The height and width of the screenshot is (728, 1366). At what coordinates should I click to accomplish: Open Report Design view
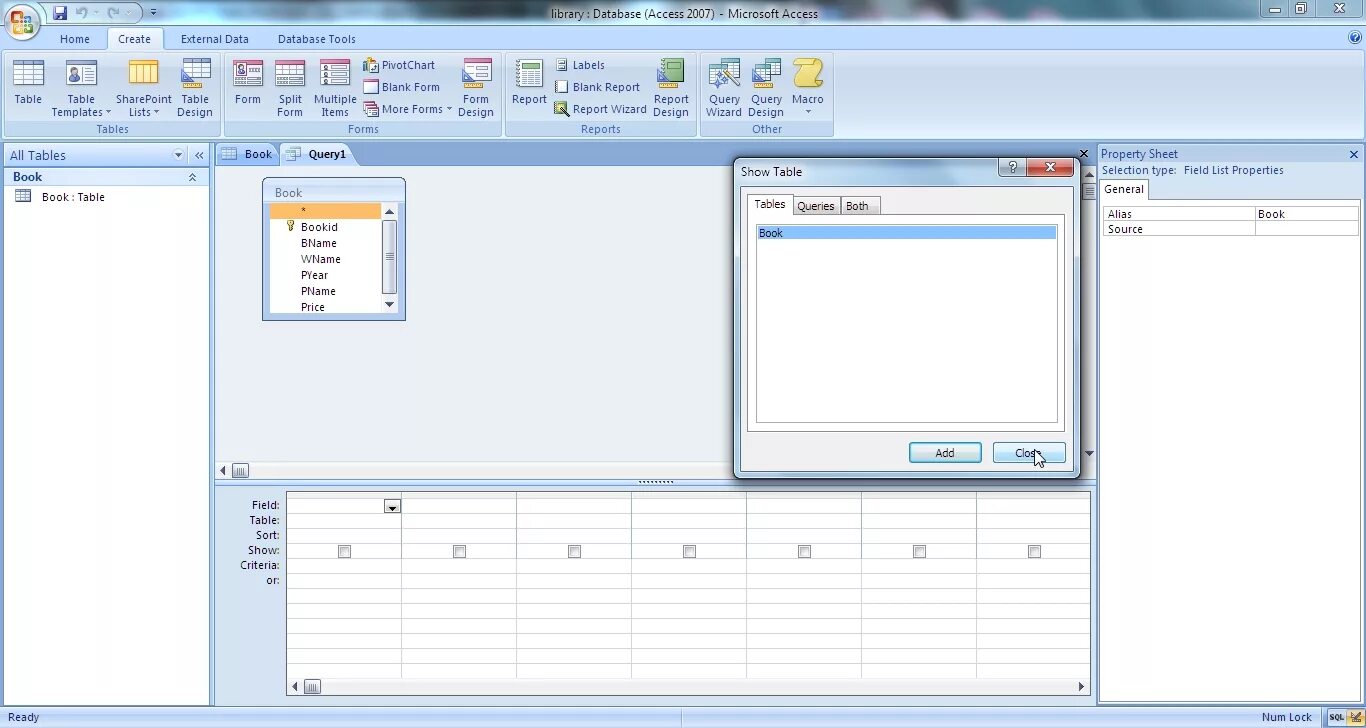(x=671, y=88)
